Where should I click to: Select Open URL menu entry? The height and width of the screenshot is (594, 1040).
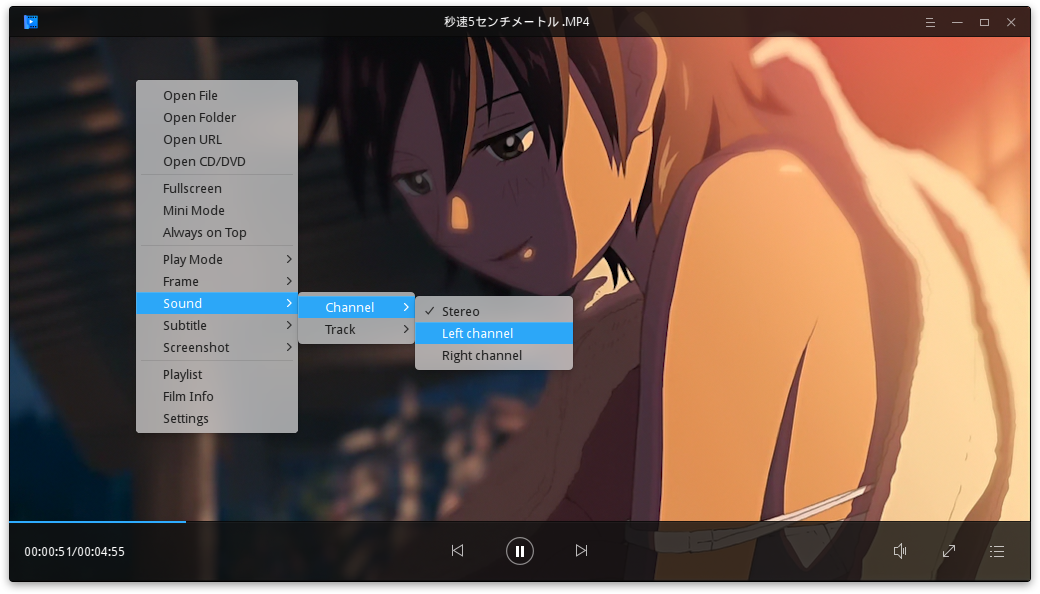tap(217, 140)
